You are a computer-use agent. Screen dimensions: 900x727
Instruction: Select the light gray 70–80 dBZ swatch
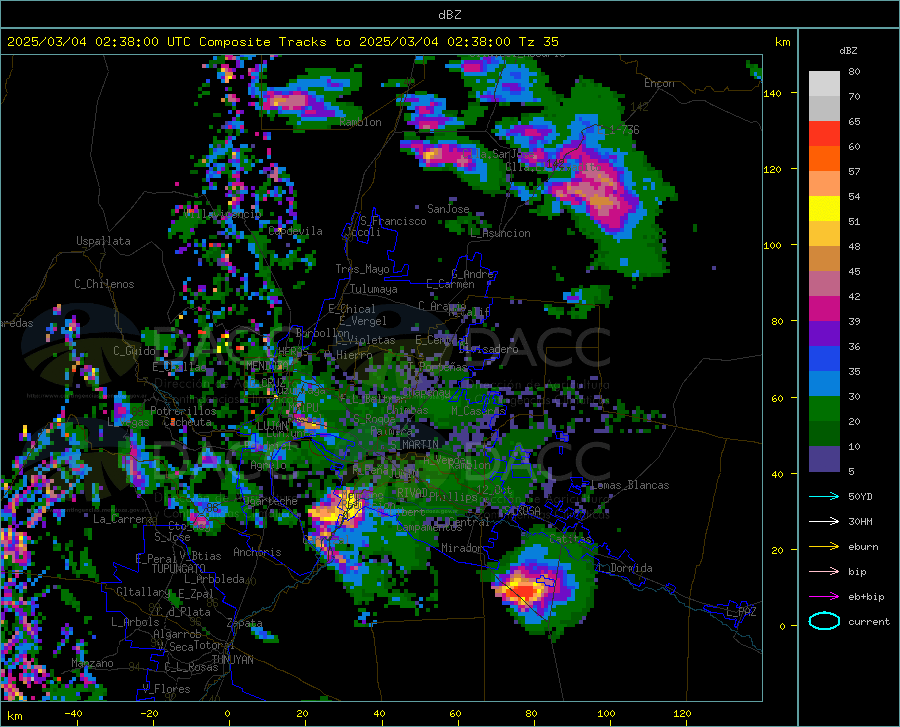click(x=824, y=84)
